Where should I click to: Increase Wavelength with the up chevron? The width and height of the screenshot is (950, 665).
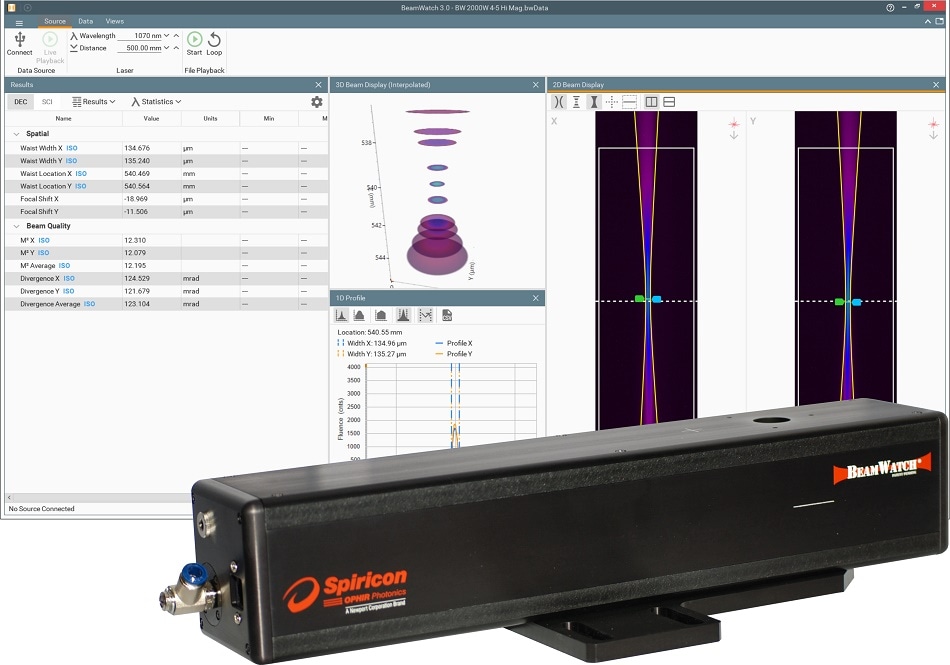(176, 36)
